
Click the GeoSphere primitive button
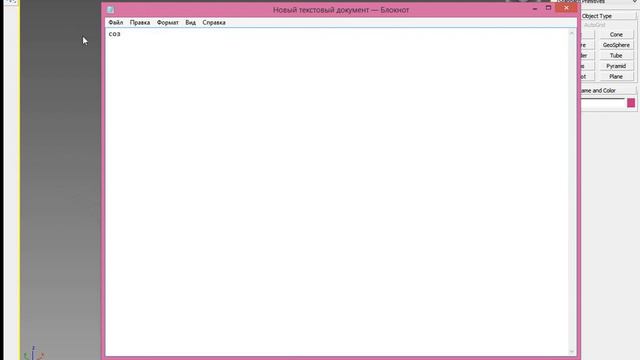616,45
